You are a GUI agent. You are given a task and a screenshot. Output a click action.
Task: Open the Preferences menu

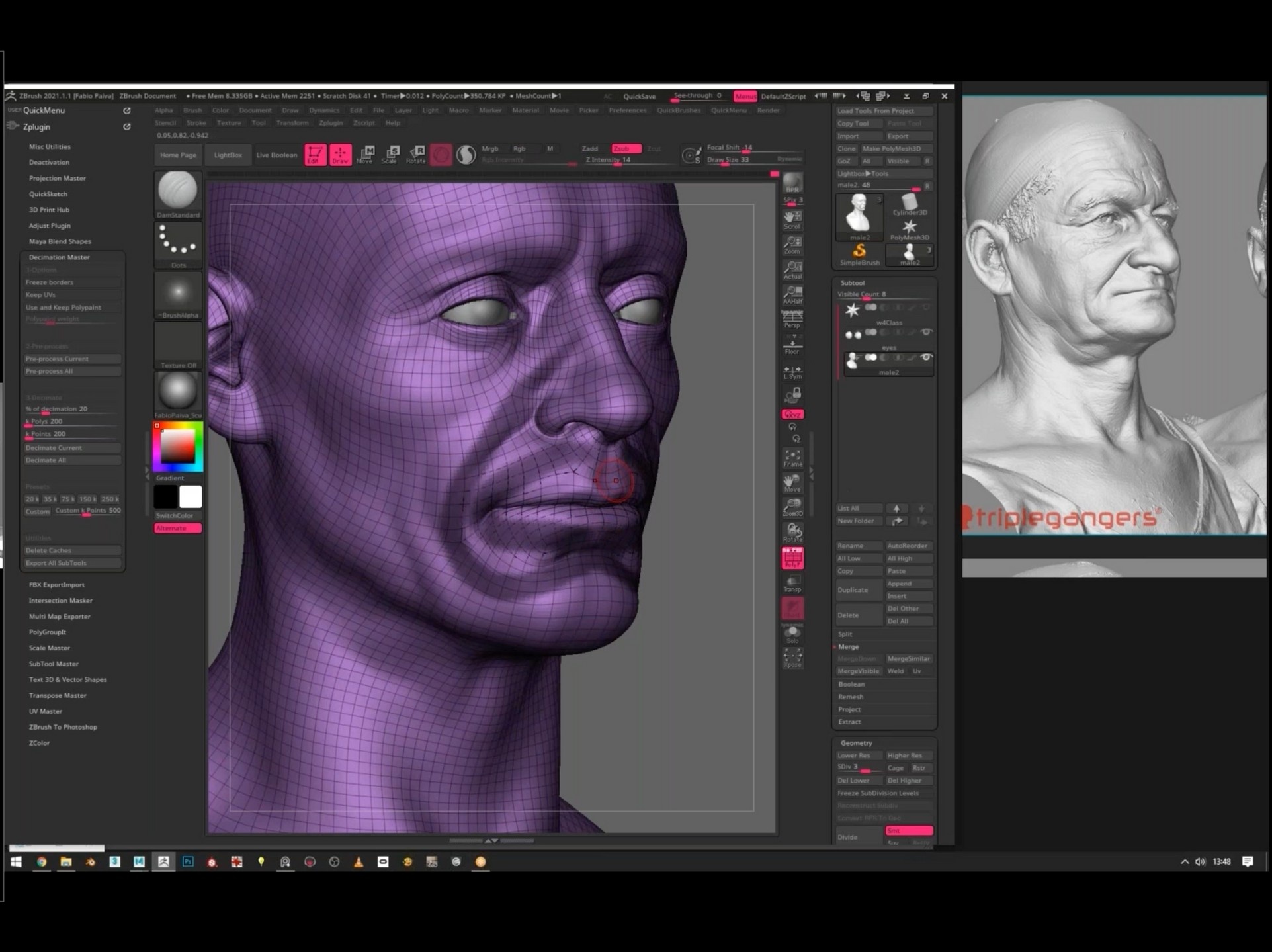627,110
